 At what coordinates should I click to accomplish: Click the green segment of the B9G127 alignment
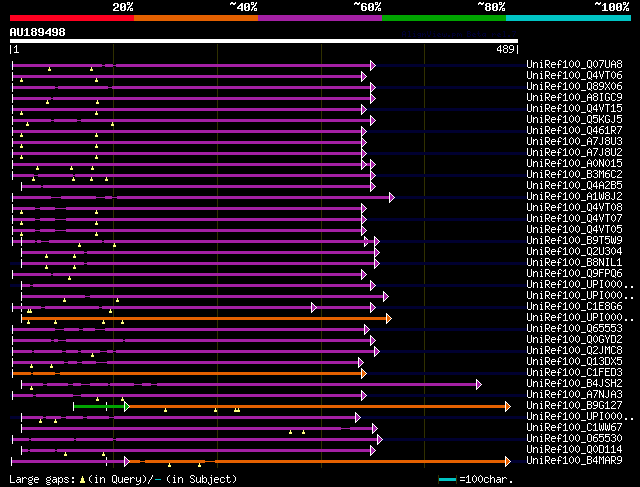click(x=99, y=406)
